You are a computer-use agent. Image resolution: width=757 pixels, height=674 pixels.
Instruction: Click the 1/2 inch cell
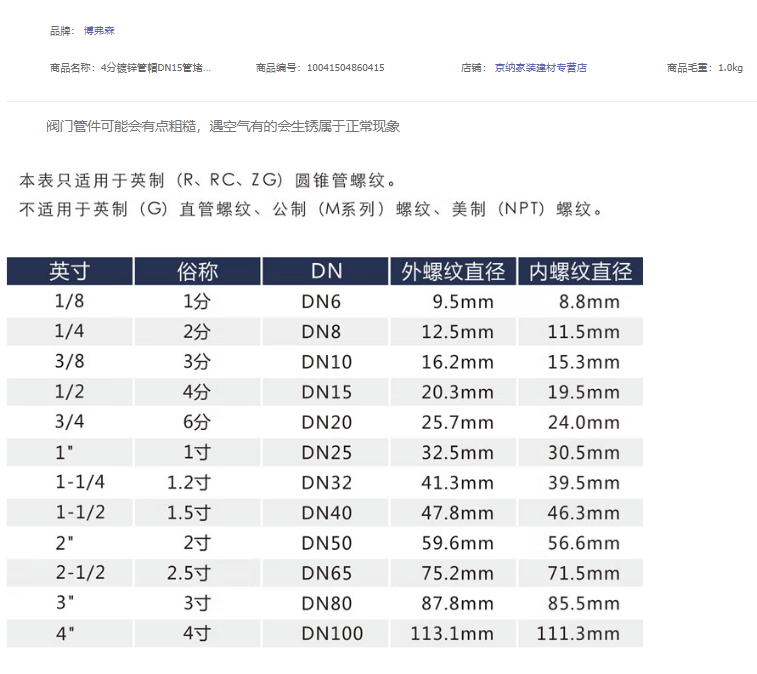70,392
